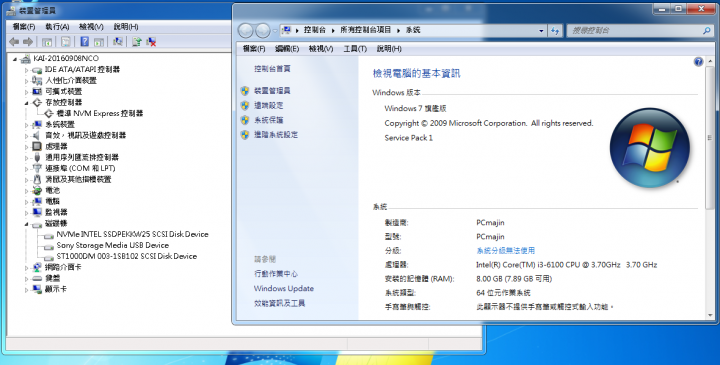Open 工具(T) menu in System window
The image size is (720, 365).
355,49
